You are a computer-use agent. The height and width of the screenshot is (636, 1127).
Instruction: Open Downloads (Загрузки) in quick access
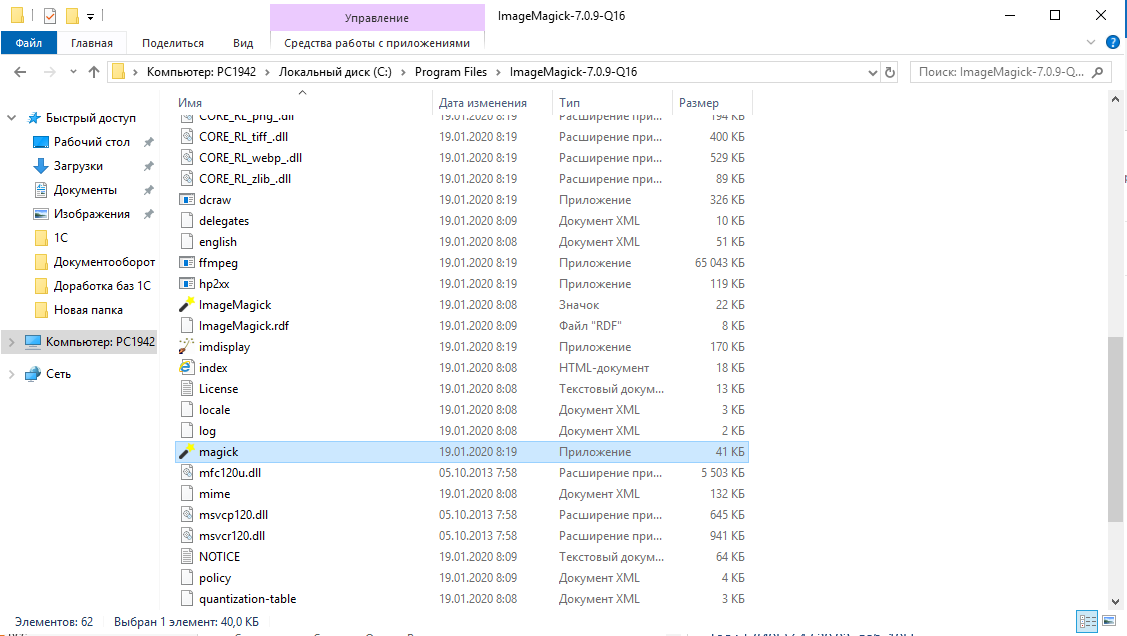(78, 166)
